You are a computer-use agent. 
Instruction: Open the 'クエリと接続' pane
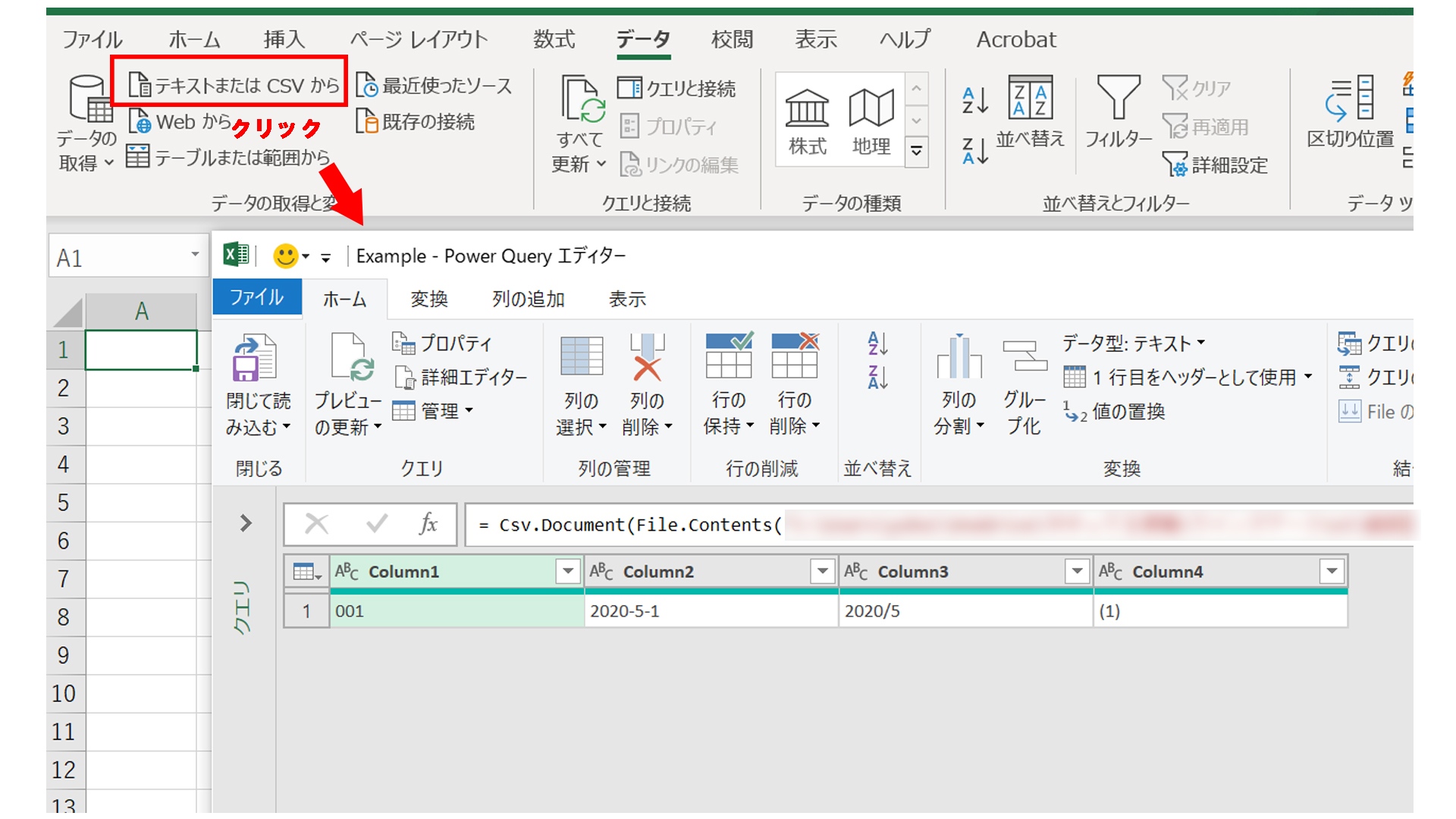(676, 89)
